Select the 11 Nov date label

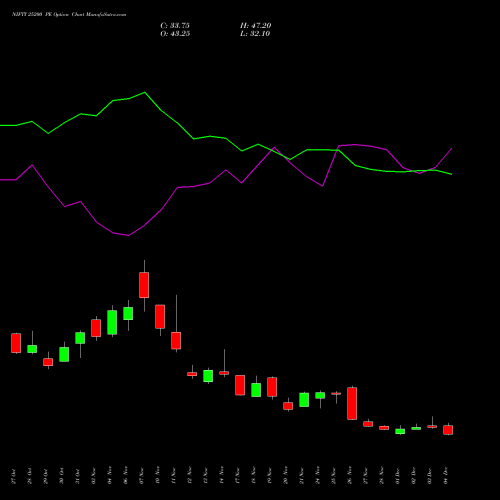pyautogui.click(x=174, y=476)
